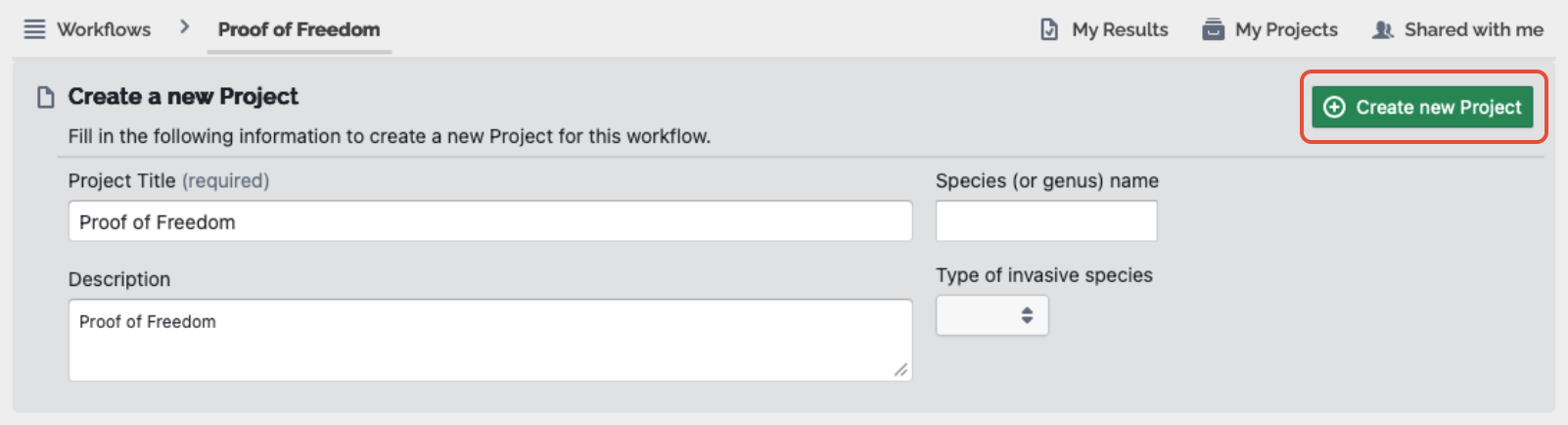Image resolution: width=1568 pixels, height=425 pixels.
Task: Click the up-down arrows on species type selector
Action: click(1027, 315)
